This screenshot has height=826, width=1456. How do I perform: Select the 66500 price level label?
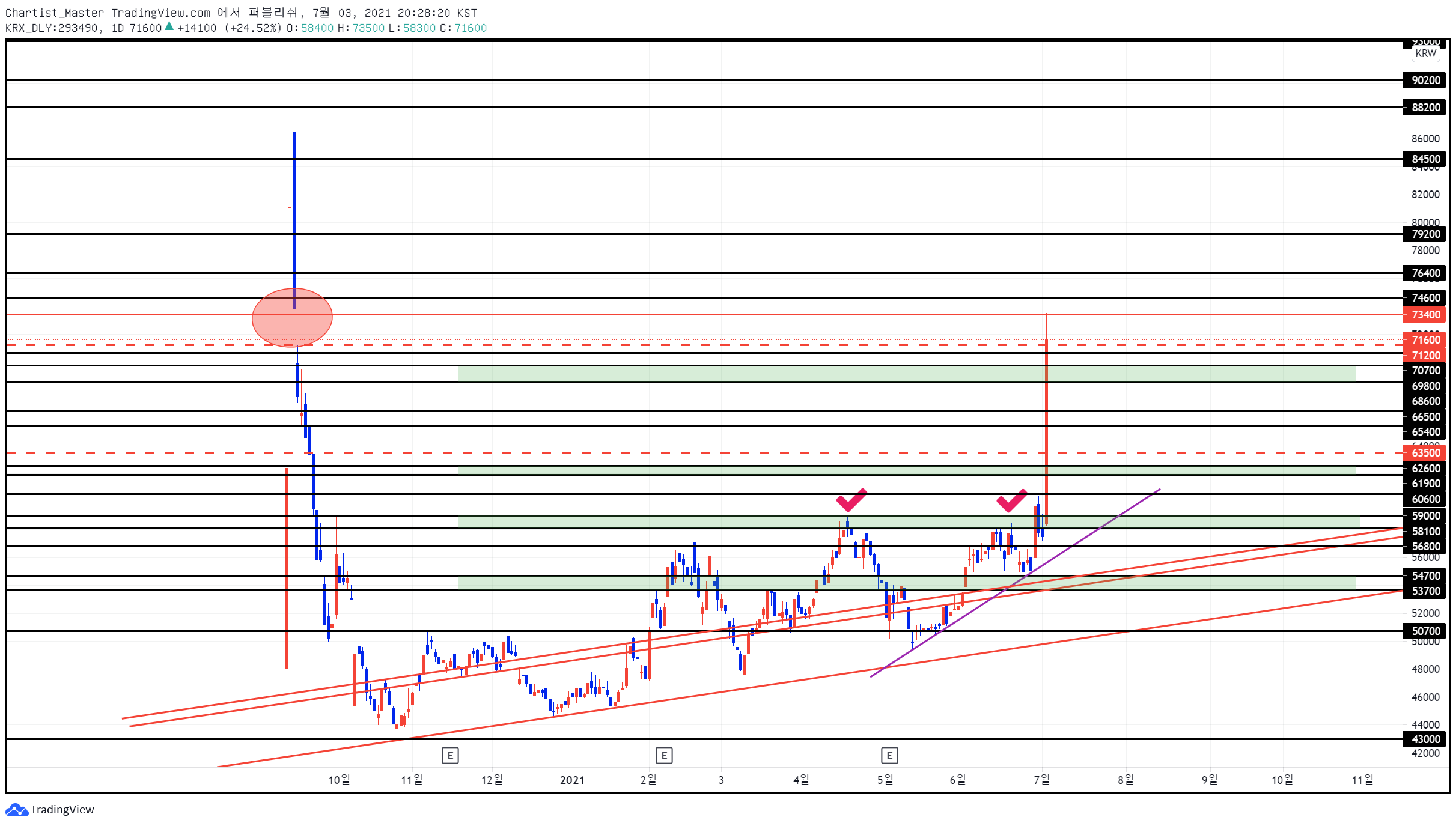[x=1424, y=416]
